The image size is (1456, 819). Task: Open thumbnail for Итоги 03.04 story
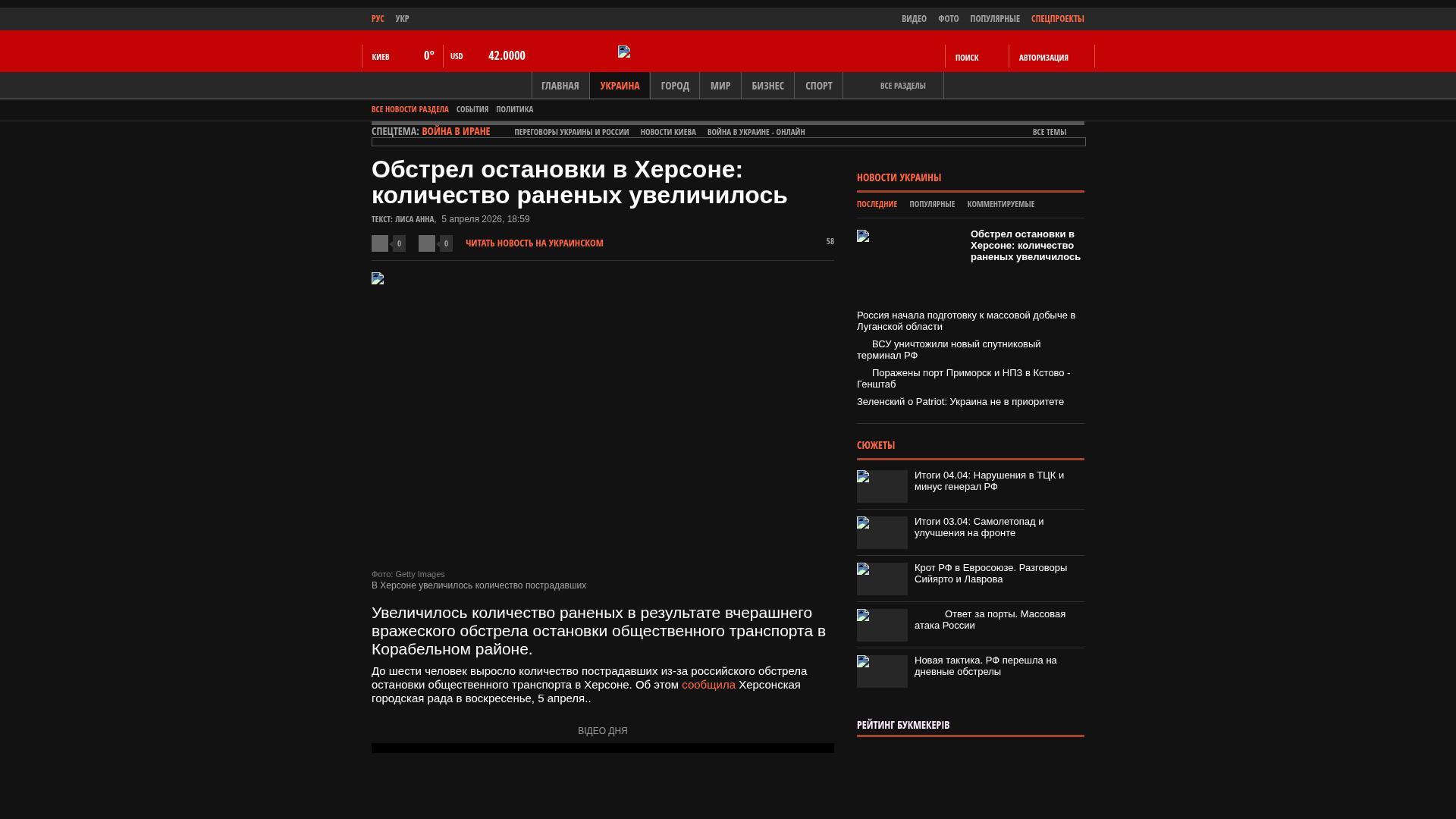882,532
